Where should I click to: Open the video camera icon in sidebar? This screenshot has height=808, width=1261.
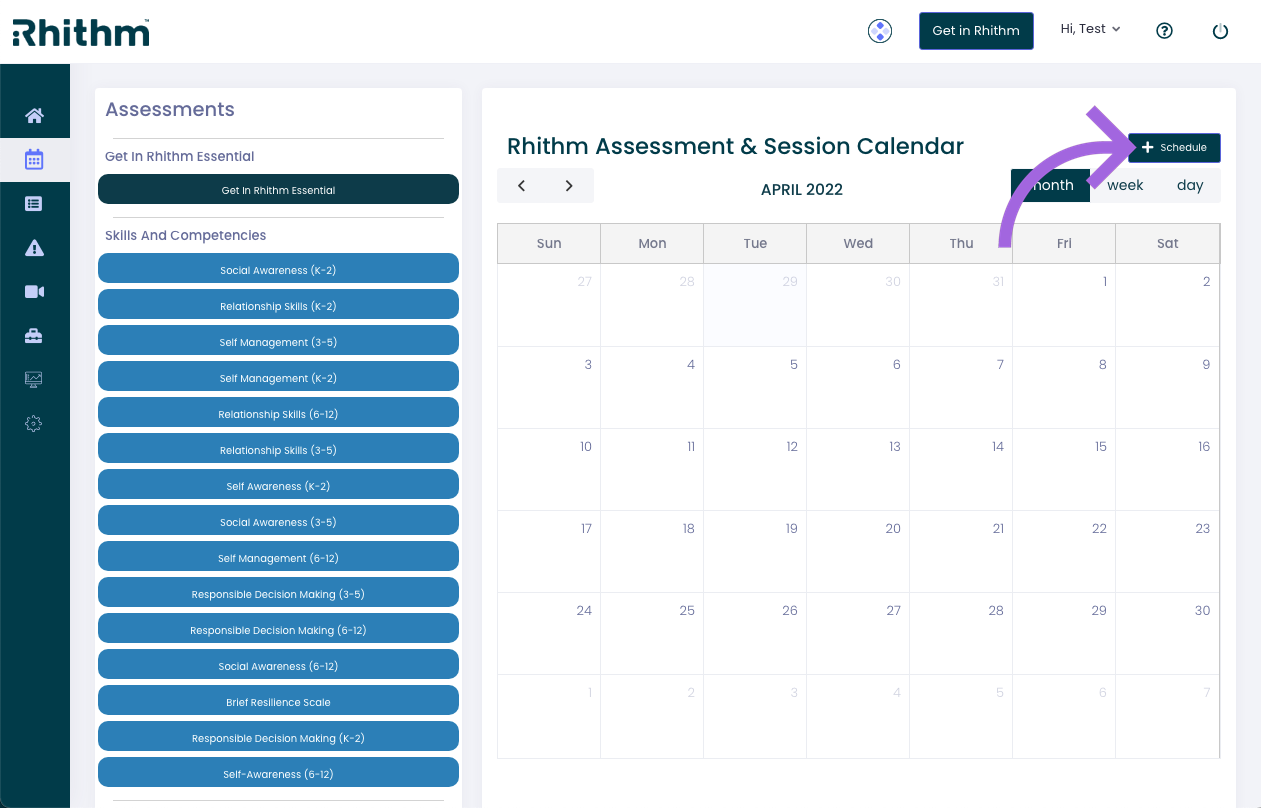click(34, 291)
